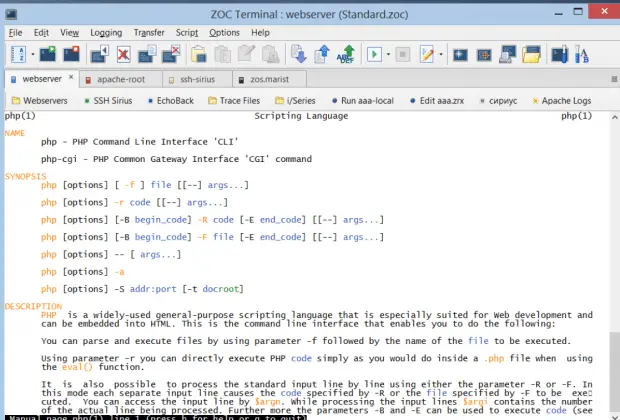Click the send text ABC/DEF icon
Image resolution: width=620 pixels, height=420 pixels.
[347, 54]
